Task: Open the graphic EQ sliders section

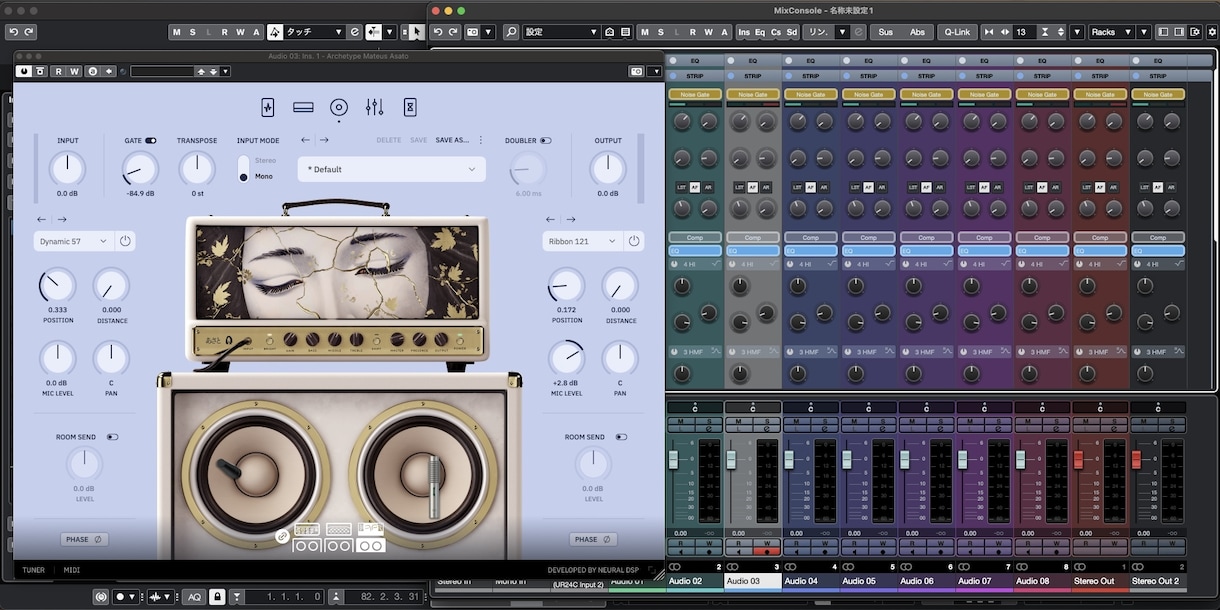Action: pos(375,107)
